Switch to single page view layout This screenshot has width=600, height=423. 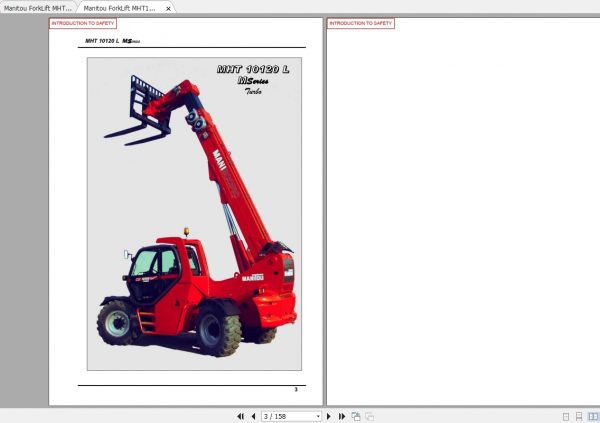pos(566,416)
